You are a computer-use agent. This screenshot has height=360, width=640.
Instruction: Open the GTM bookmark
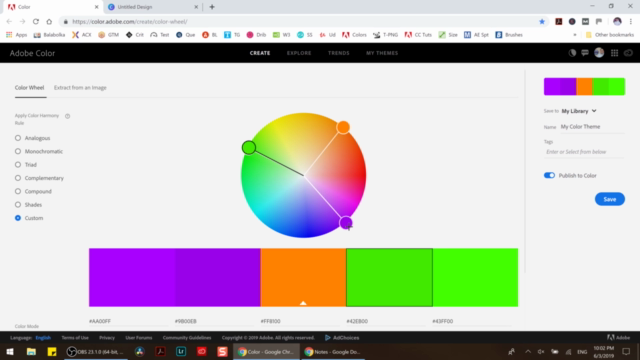coord(109,35)
